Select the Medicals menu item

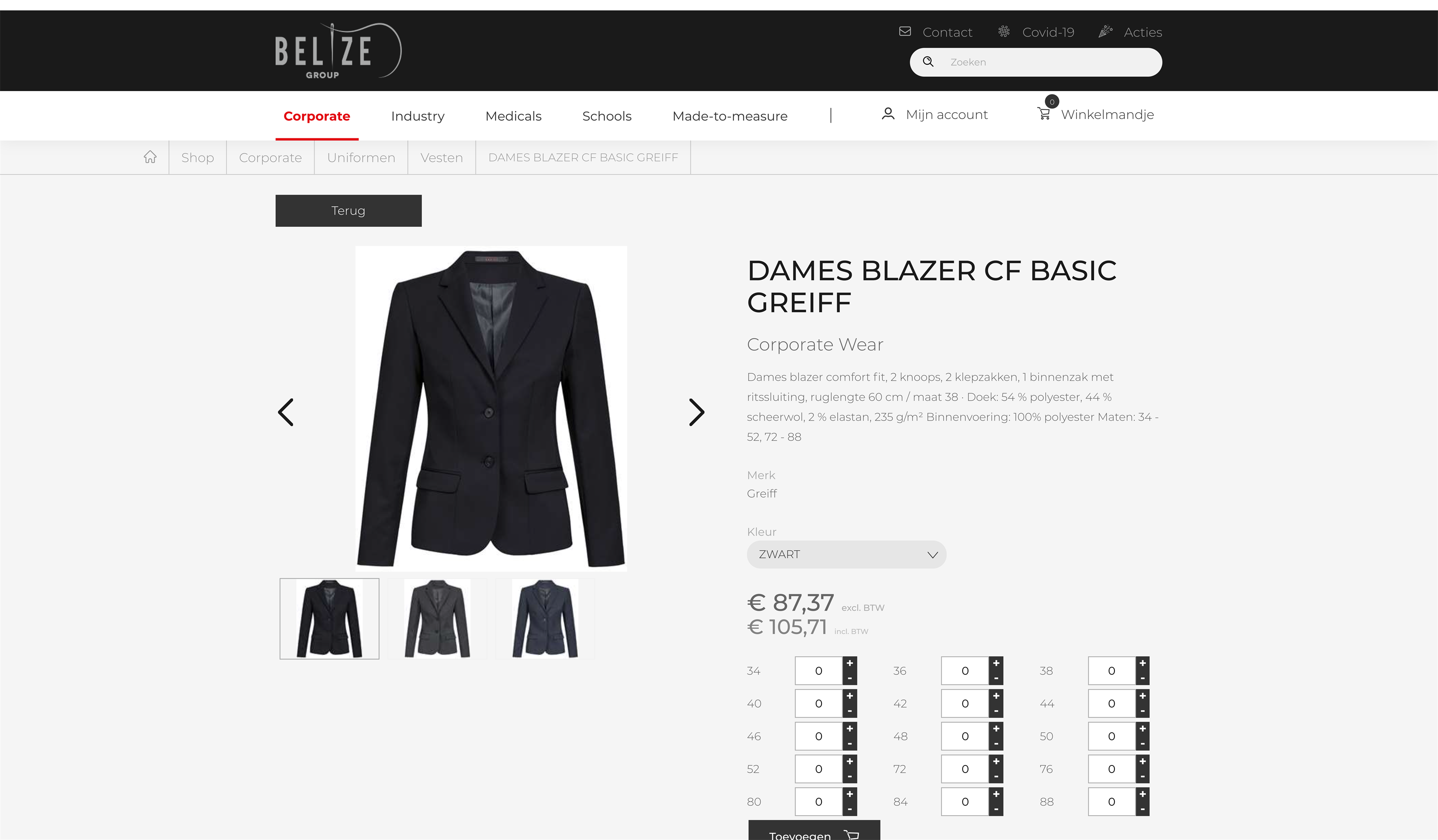(x=513, y=116)
